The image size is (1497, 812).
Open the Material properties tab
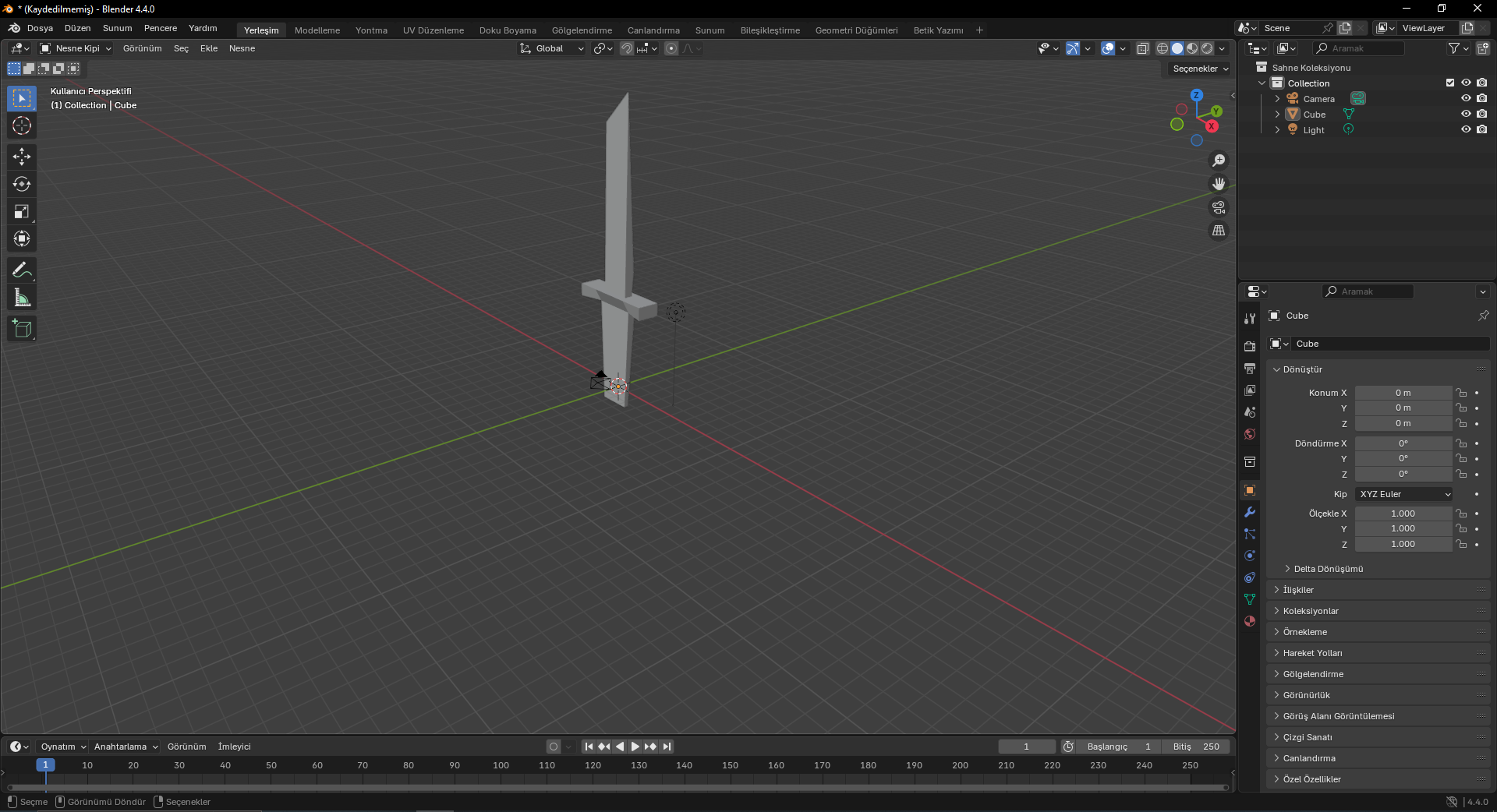coord(1250,621)
